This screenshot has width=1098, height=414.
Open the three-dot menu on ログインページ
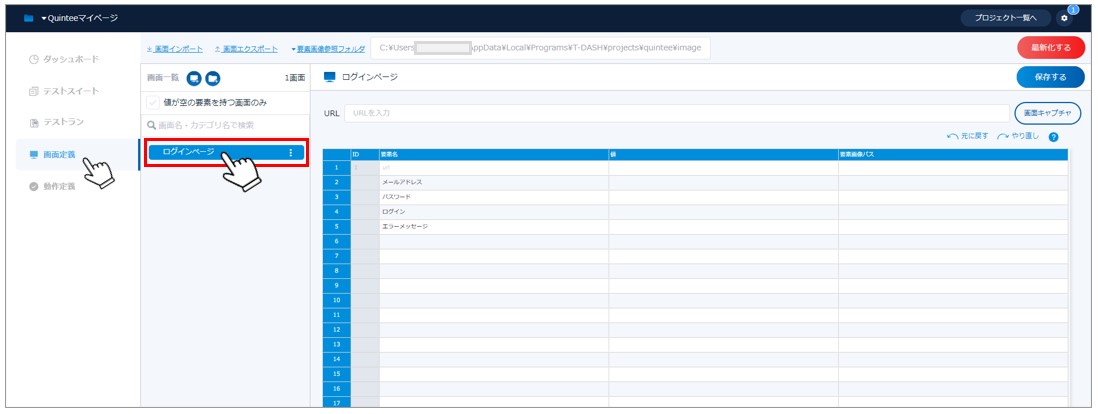291,152
